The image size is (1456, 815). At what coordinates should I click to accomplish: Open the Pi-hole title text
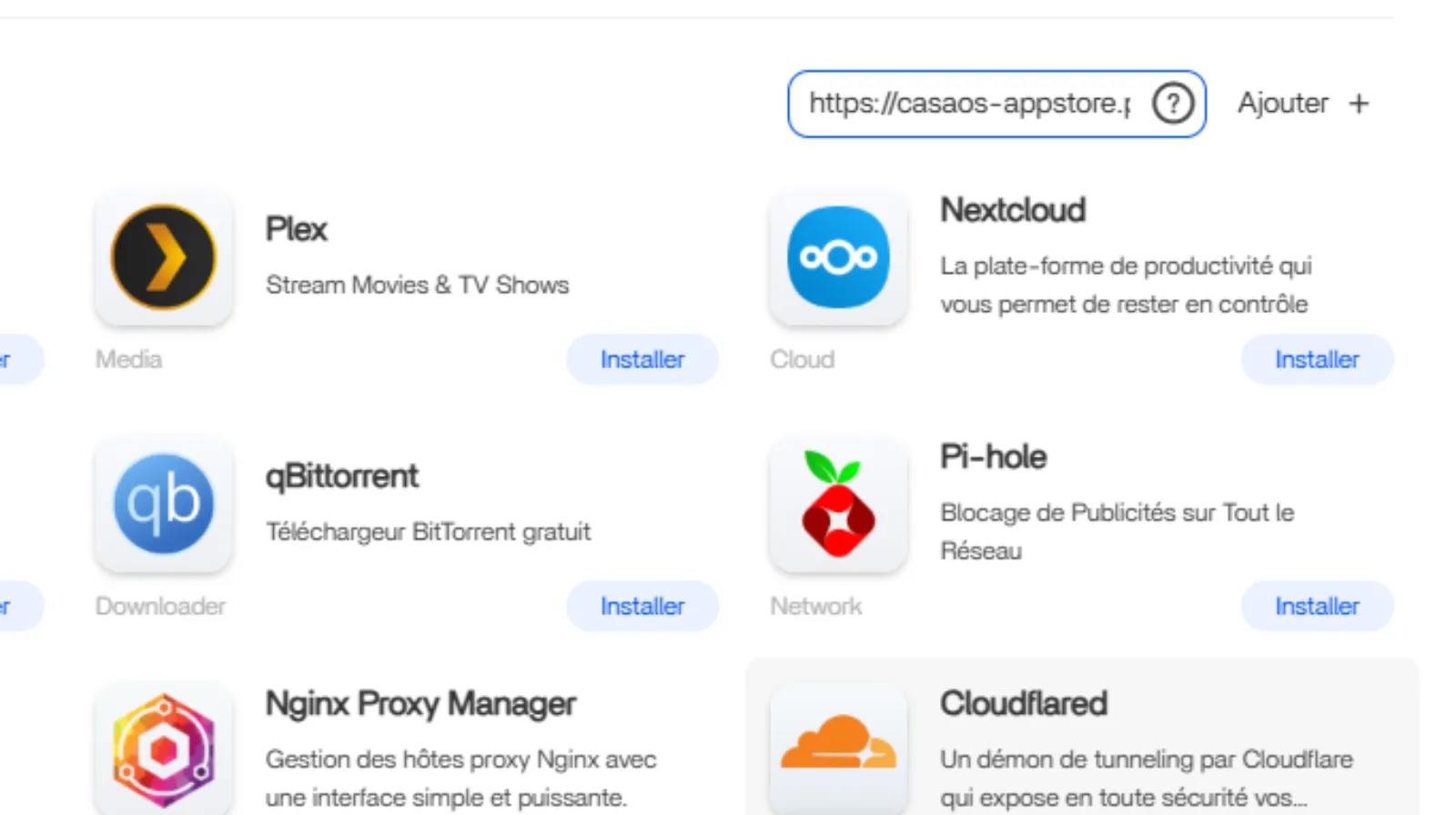(x=994, y=457)
